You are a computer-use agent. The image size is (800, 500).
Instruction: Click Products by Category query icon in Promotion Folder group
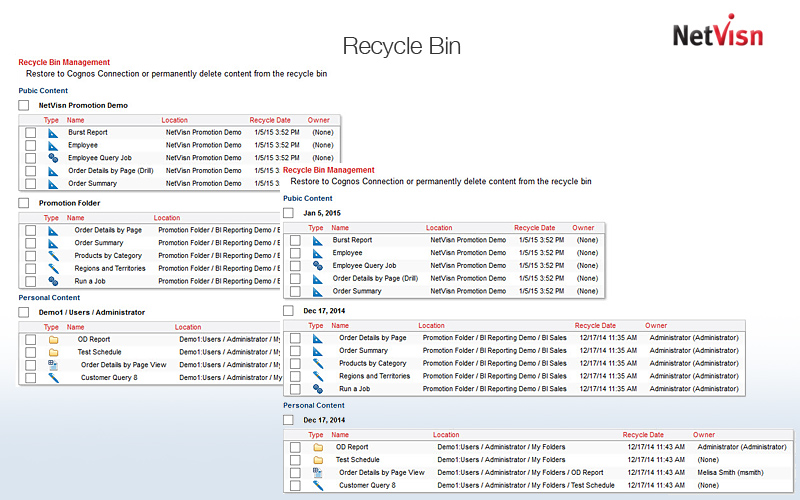pyautogui.click(x=53, y=256)
